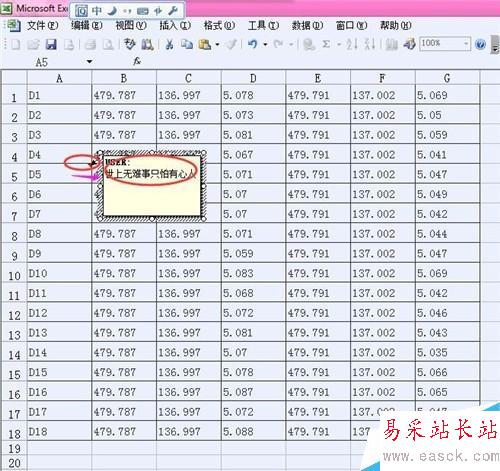
Task: Click the Paste clipboard icon
Action: click(205, 44)
